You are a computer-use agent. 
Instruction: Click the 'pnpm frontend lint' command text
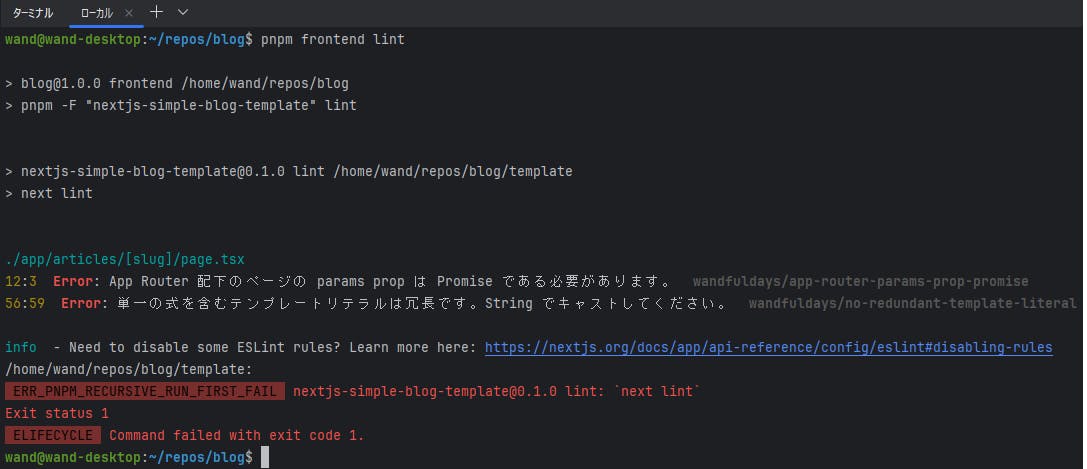click(333, 39)
